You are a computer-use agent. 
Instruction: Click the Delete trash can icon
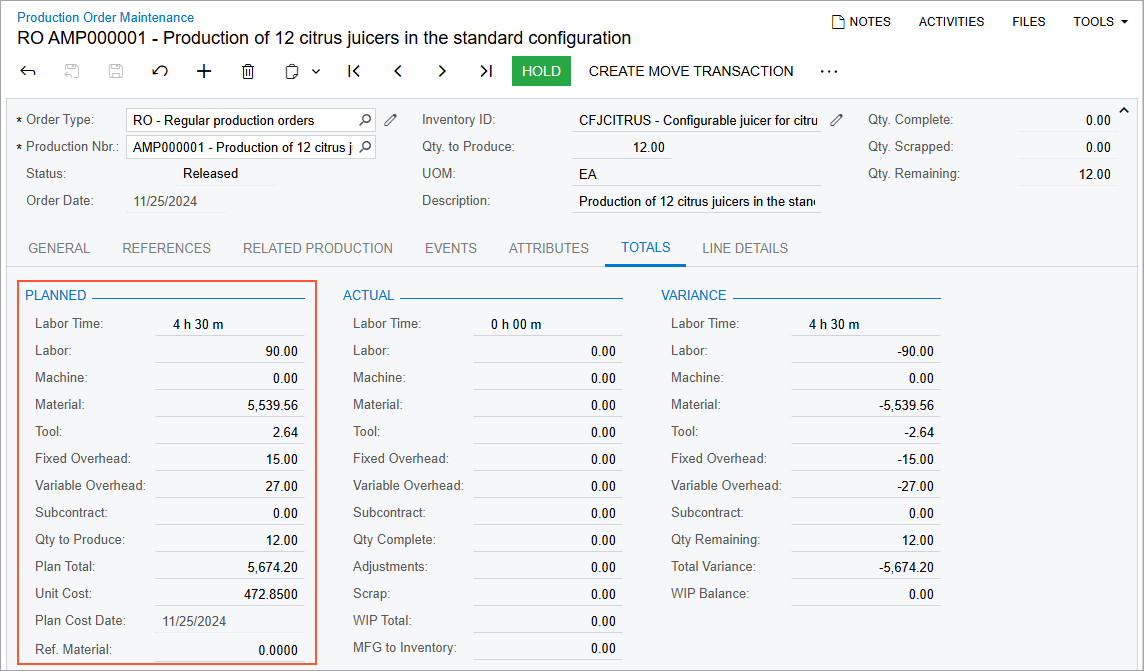(x=248, y=71)
